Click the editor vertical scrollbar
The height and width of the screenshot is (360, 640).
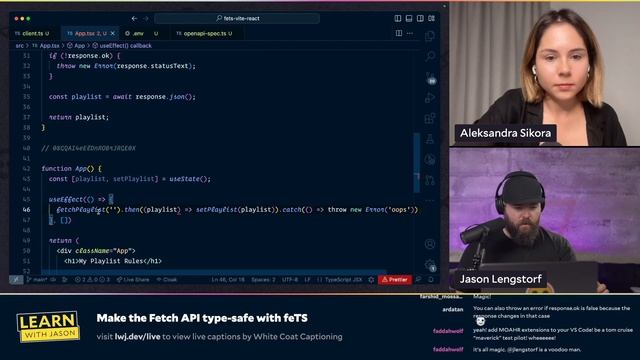(x=417, y=162)
